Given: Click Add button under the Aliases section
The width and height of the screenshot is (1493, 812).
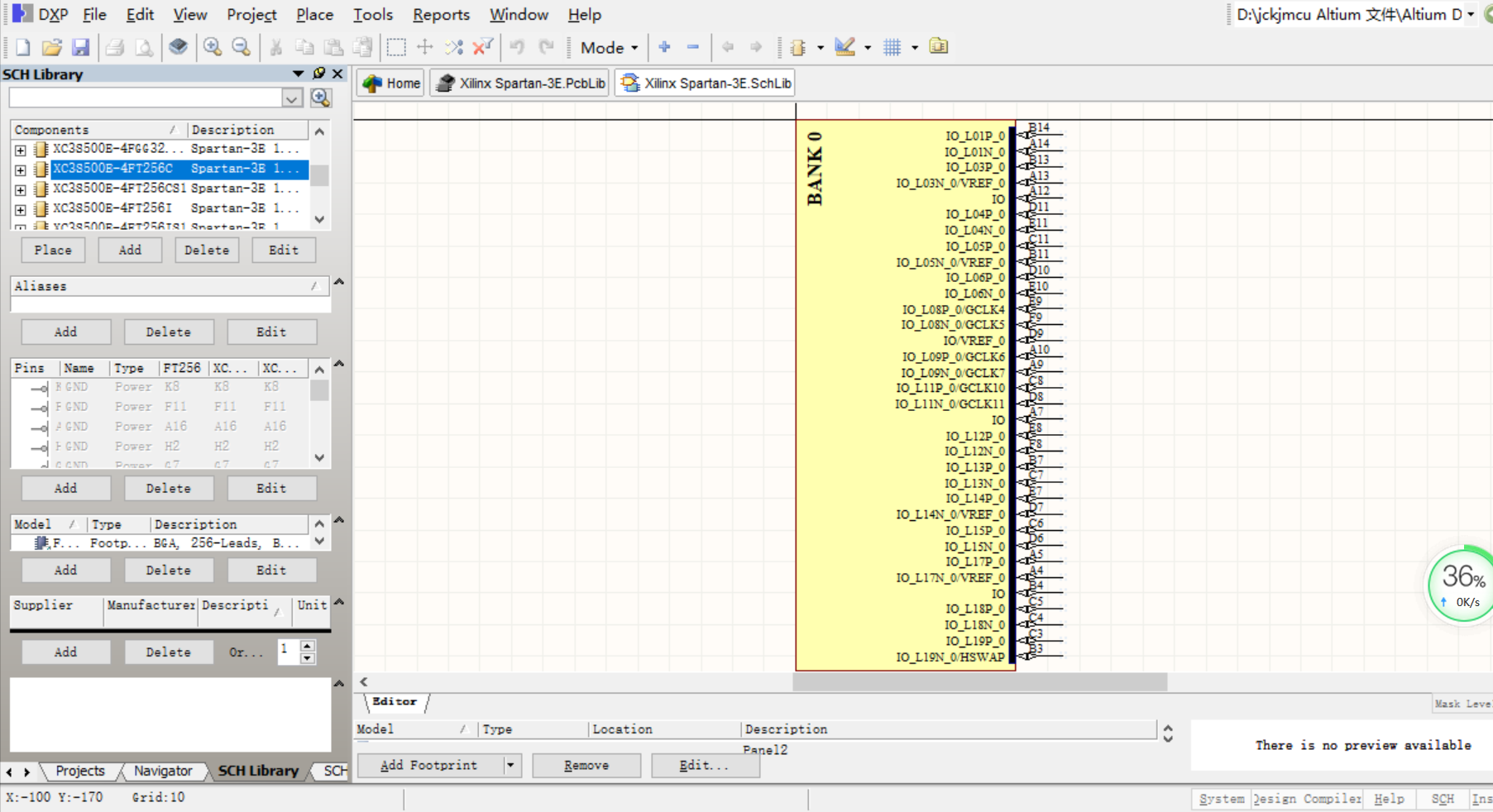Looking at the screenshot, I should pos(65,332).
